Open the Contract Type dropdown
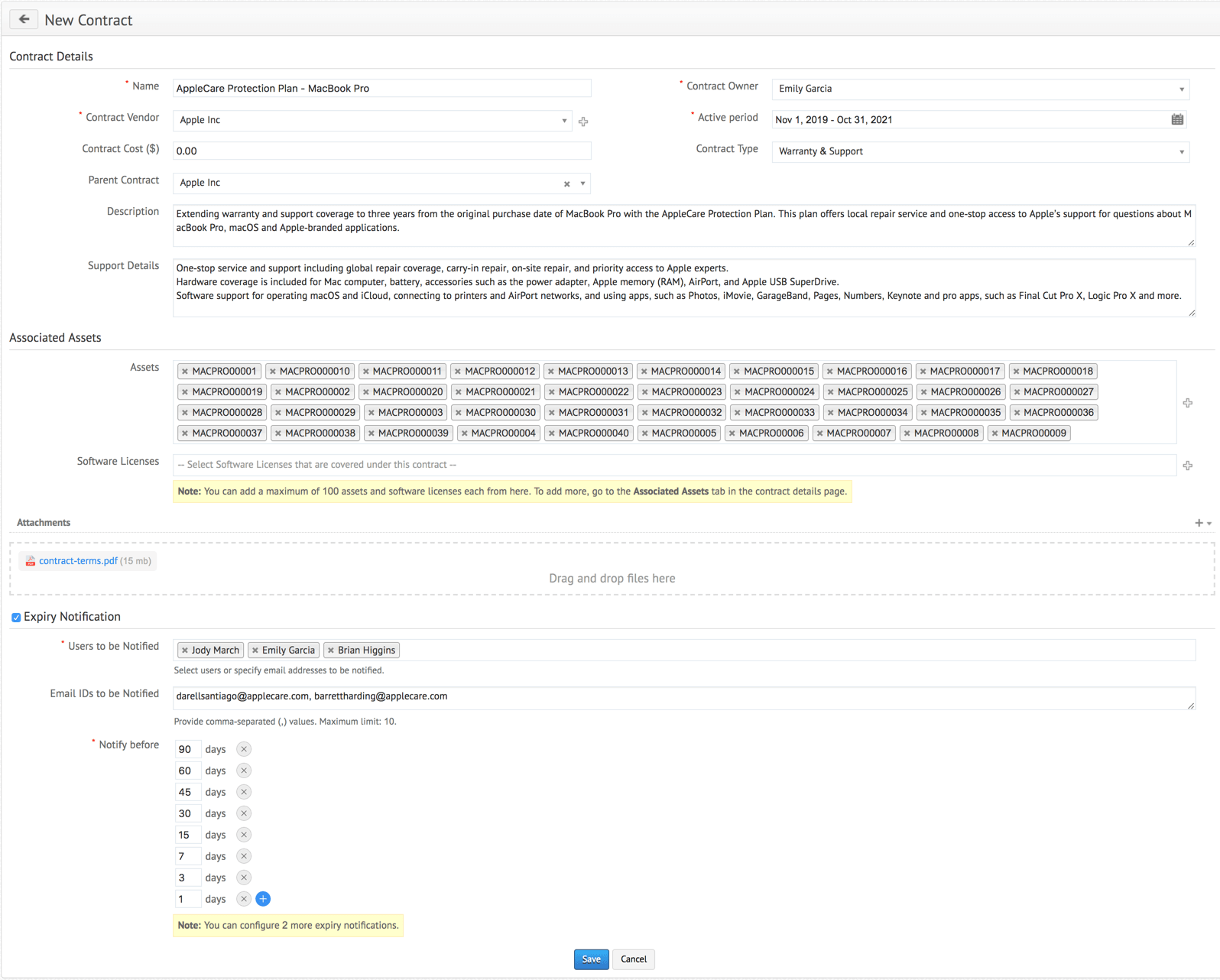 point(1181,152)
